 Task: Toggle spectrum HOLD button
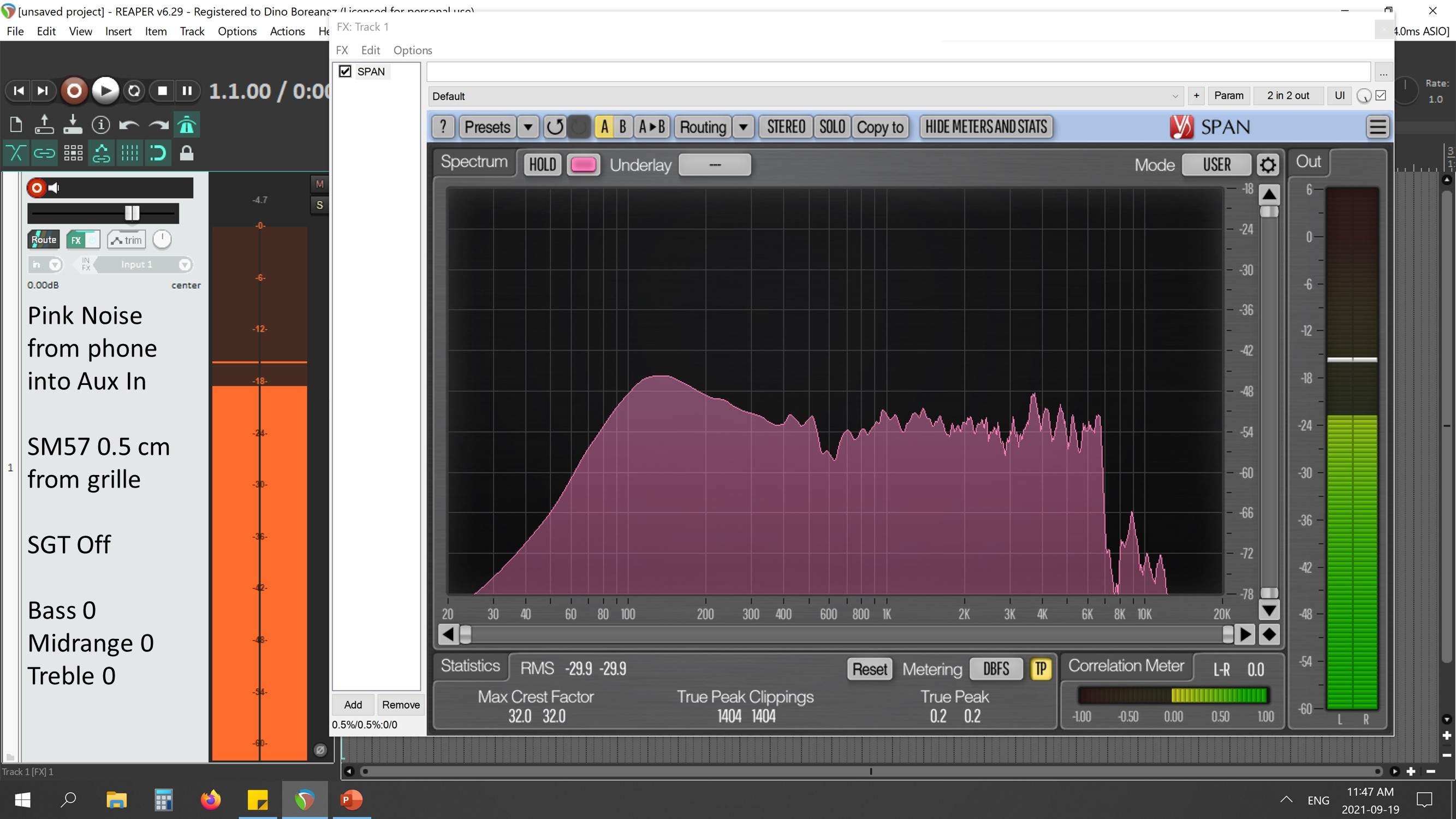[542, 165]
